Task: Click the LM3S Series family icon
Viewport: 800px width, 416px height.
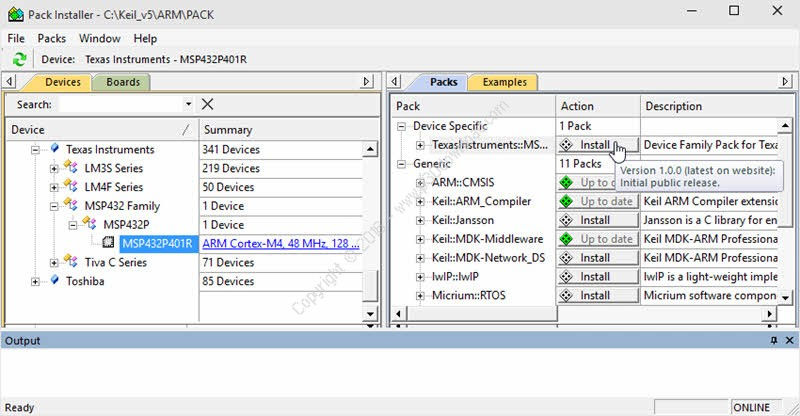Action: tap(70, 167)
